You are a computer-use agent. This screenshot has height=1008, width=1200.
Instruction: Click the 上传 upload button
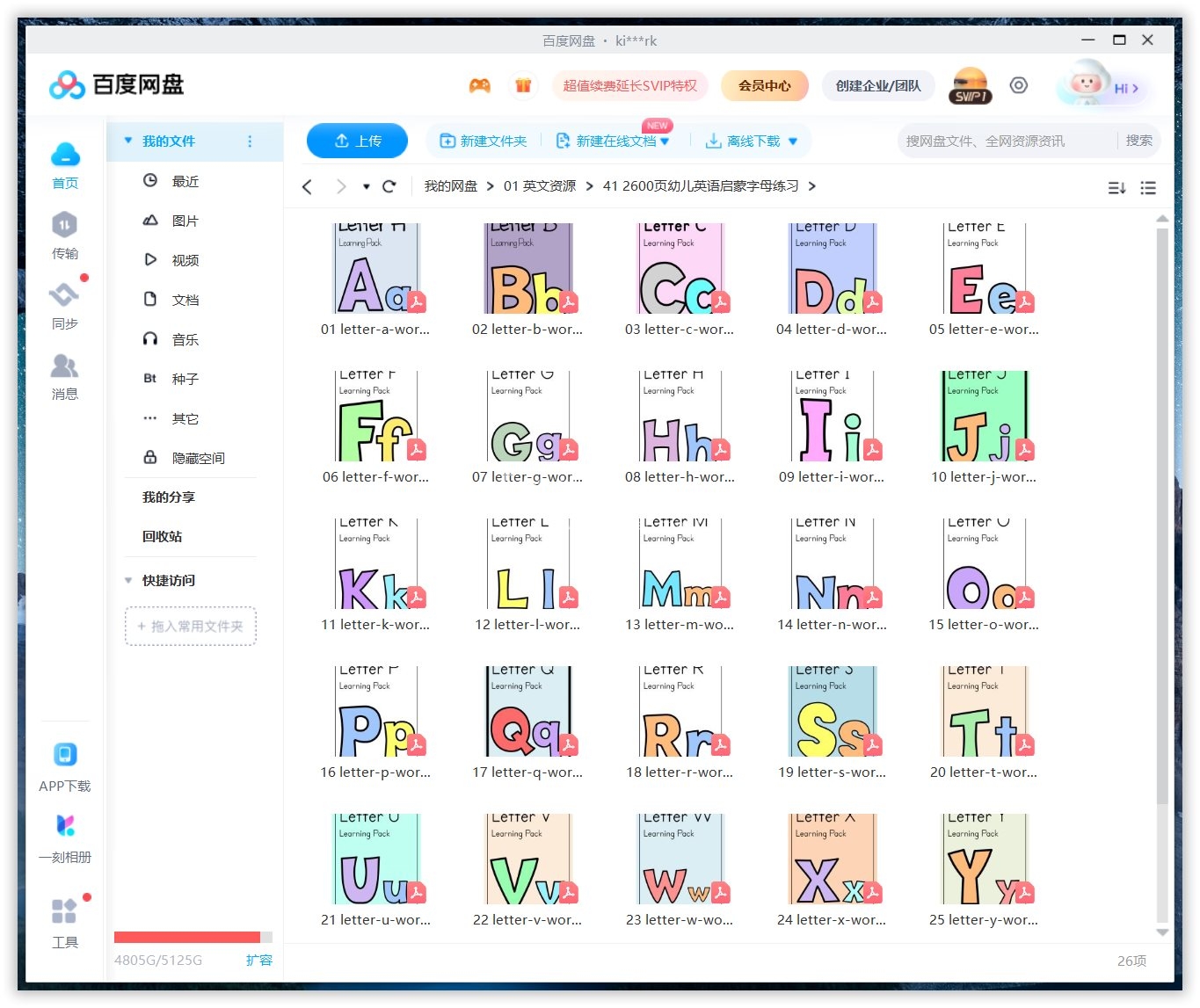(357, 140)
